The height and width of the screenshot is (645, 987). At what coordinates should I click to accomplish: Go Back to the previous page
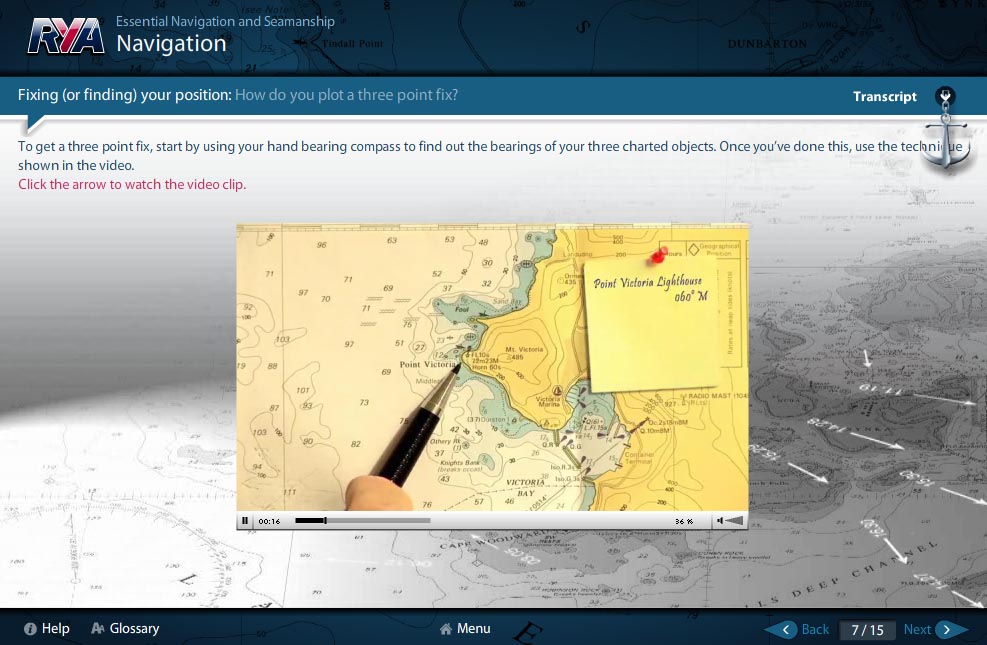tap(815, 629)
